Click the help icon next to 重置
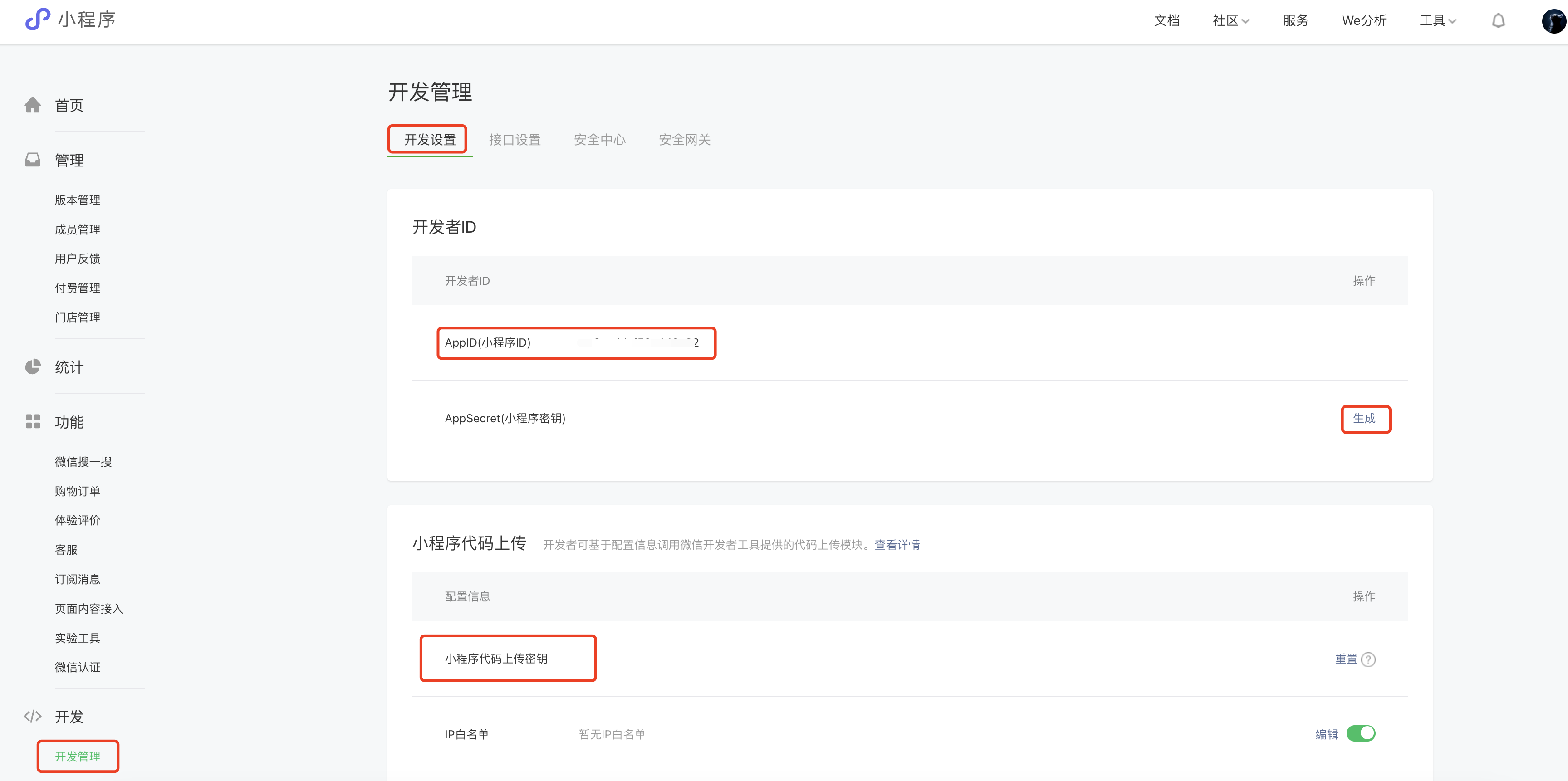The height and width of the screenshot is (781, 1568). pyautogui.click(x=1368, y=659)
